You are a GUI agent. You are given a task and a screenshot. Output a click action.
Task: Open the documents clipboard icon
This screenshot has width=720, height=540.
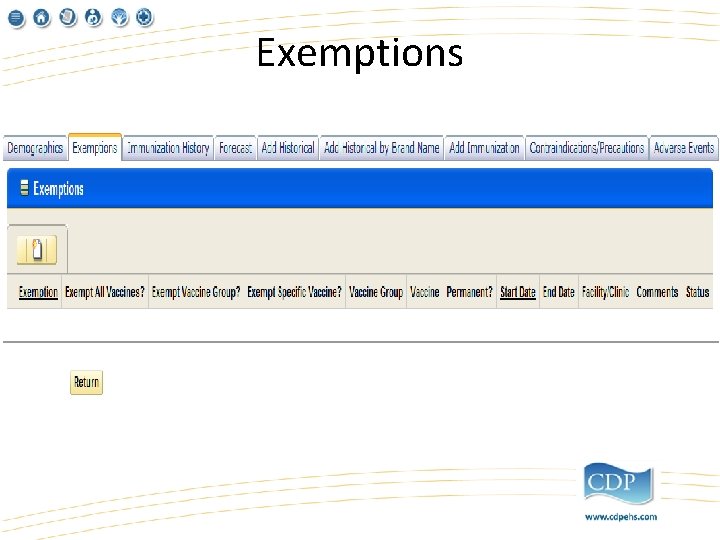pyautogui.click(x=68, y=18)
